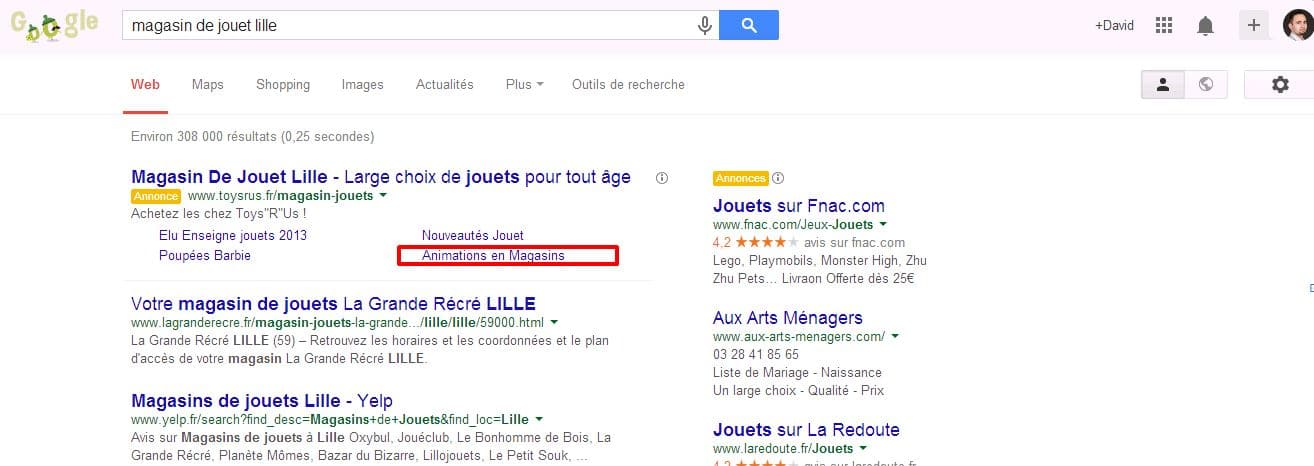Click info icon next to Annonces label
This screenshot has width=1314, height=466.
(x=778, y=179)
